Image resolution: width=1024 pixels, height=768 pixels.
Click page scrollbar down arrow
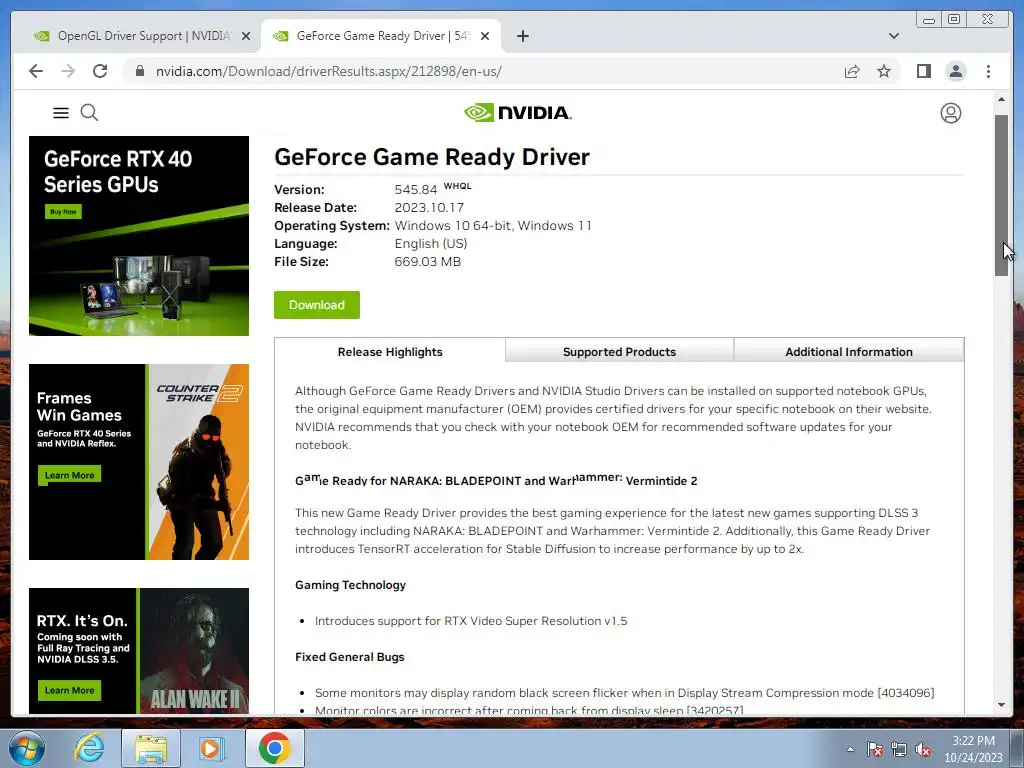tap(1001, 705)
